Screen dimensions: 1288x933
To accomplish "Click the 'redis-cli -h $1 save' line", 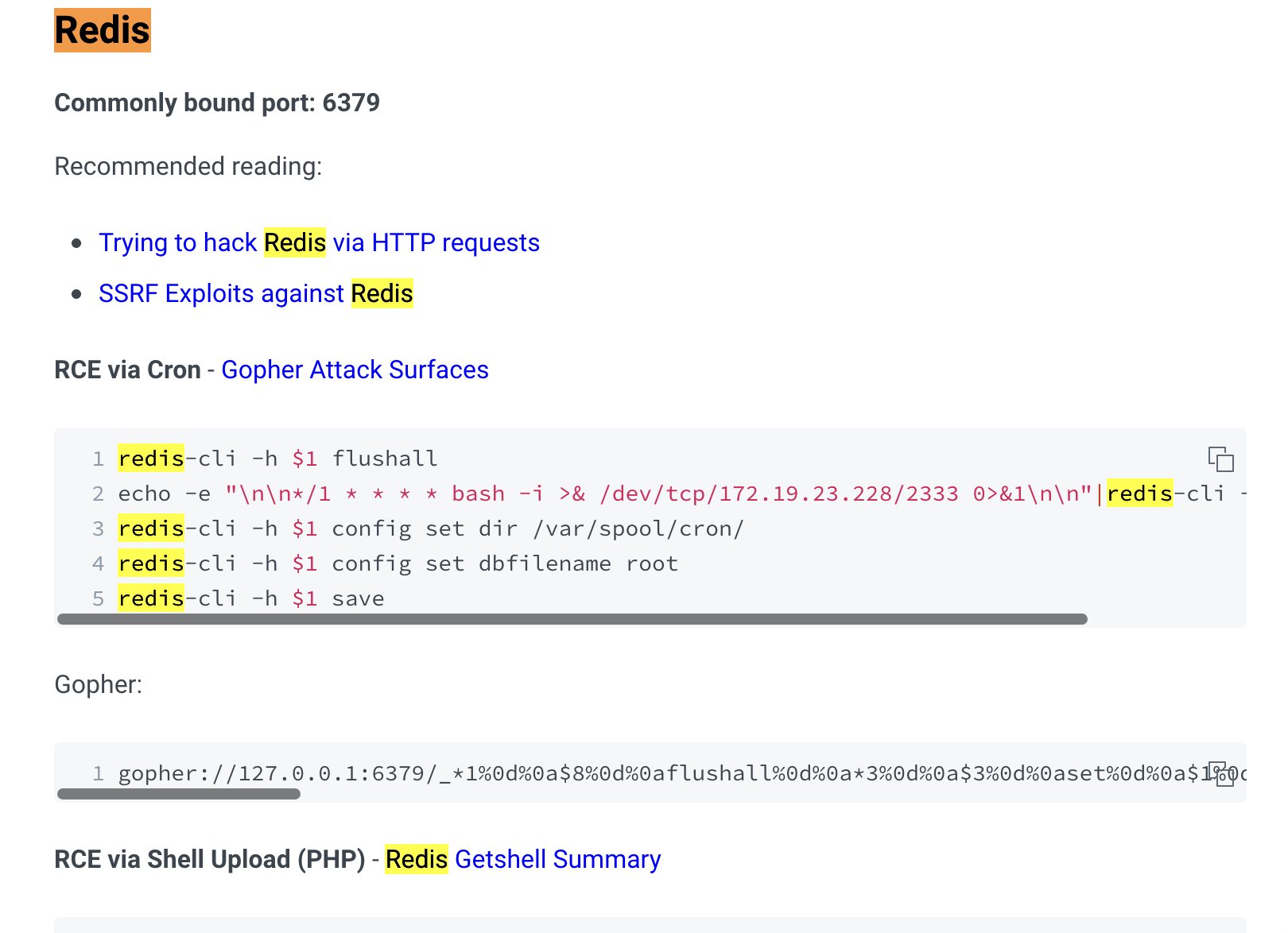I will point(251,598).
